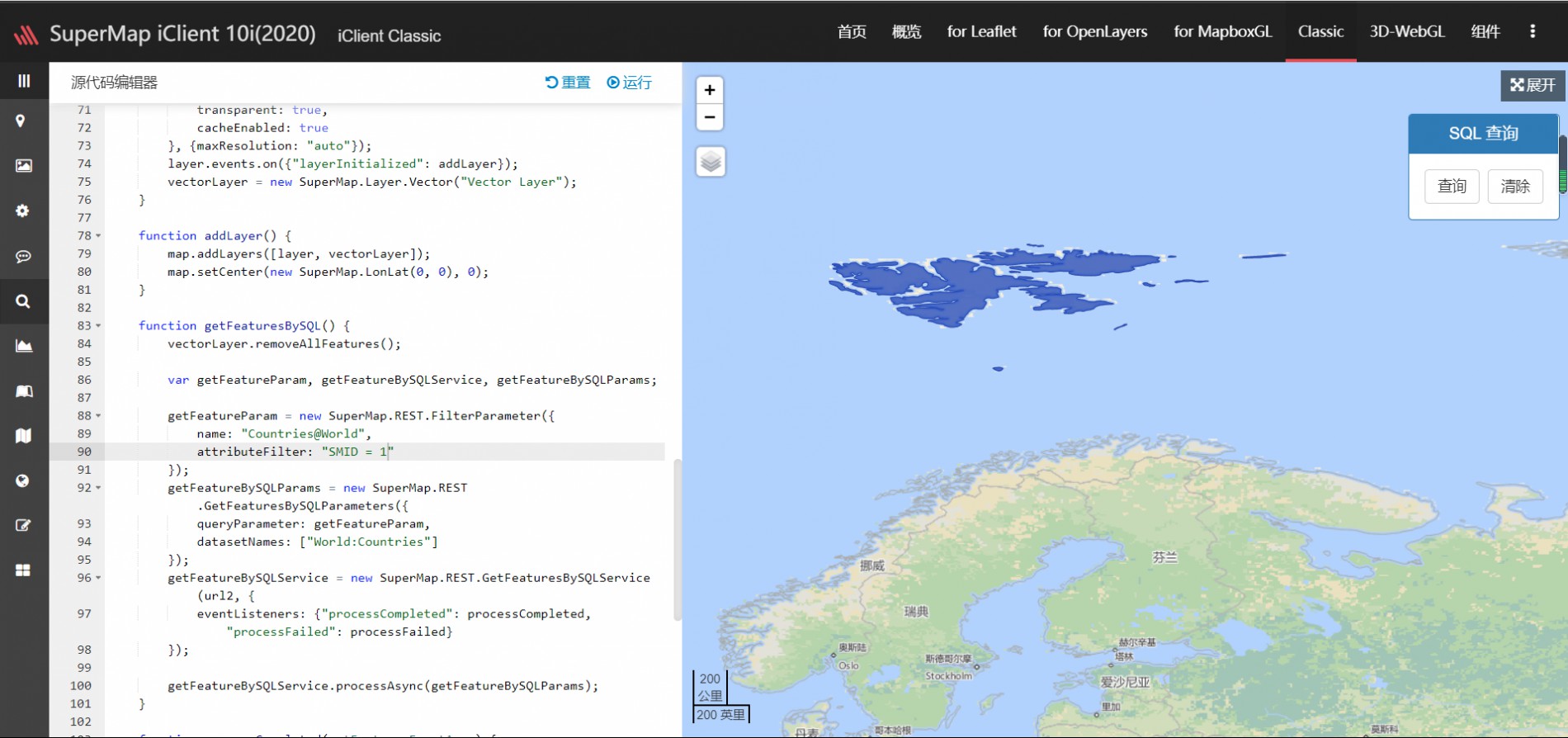This screenshot has width=1568, height=738.
Task: Go to 首页 home page
Action: (x=852, y=31)
